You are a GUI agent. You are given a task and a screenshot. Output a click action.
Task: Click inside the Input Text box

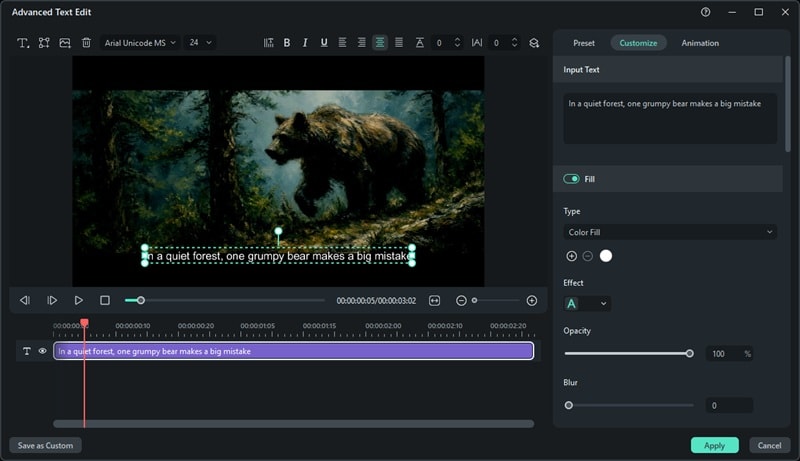tap(670, 118)
